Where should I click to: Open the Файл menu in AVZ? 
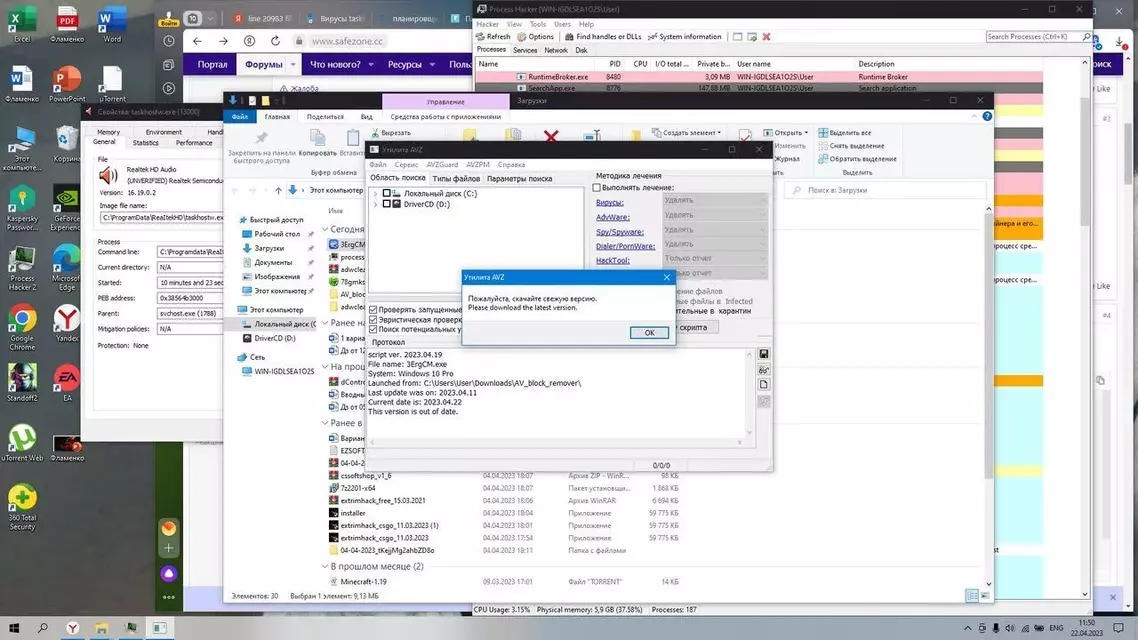pos(377,165)
